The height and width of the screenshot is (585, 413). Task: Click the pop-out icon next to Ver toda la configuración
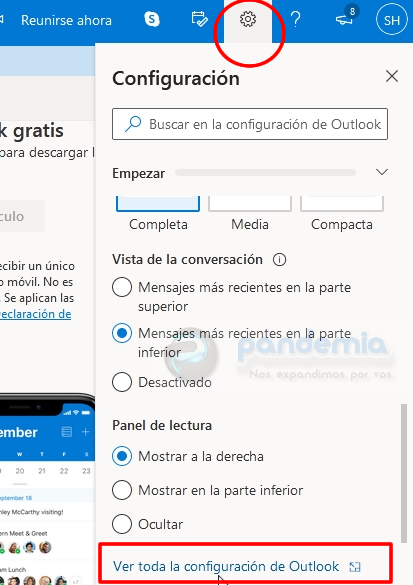click(355, 567)
